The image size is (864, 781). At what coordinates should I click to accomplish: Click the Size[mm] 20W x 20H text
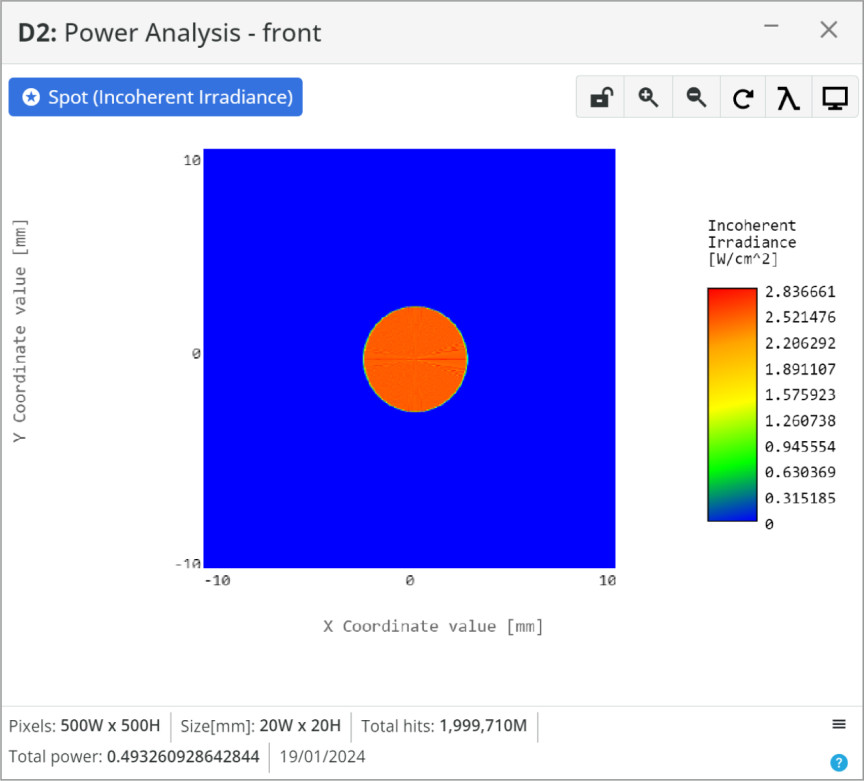pyautogui.click(x=261, y=725)
